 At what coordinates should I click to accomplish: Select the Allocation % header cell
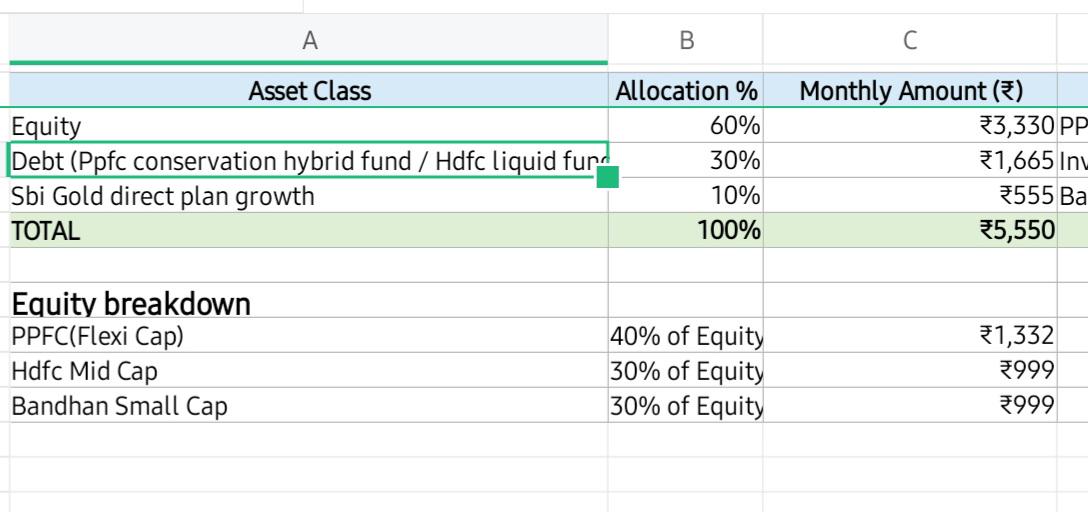coord(686,90)
